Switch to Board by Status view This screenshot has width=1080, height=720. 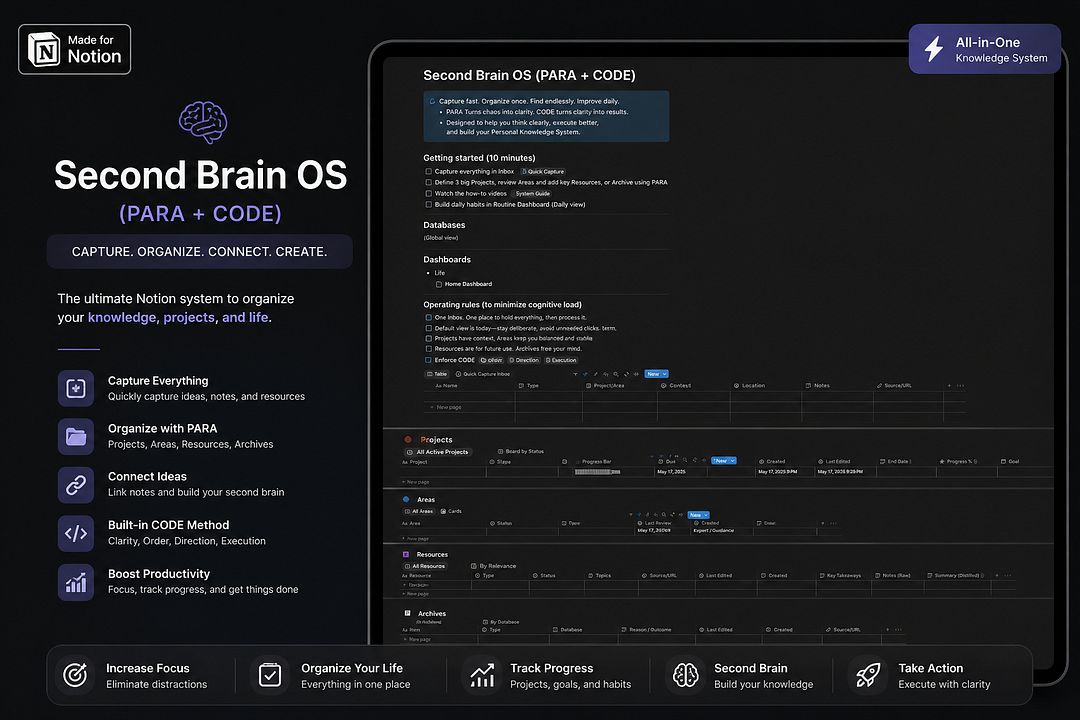point(521,451)
